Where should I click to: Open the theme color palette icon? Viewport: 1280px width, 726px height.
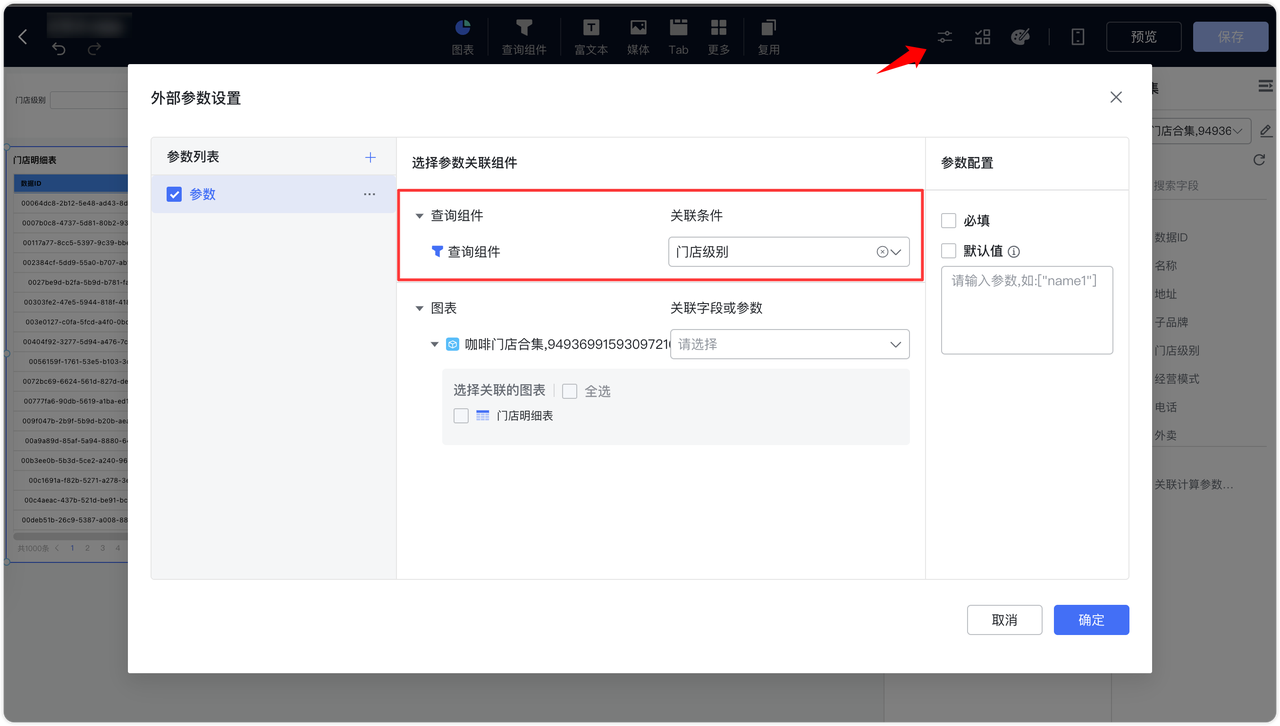[1020, 36]
